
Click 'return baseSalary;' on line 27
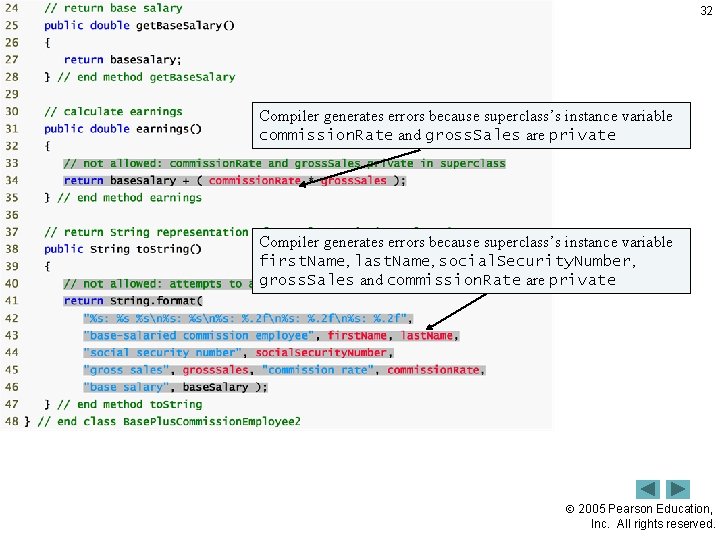(x=123, y=60)
